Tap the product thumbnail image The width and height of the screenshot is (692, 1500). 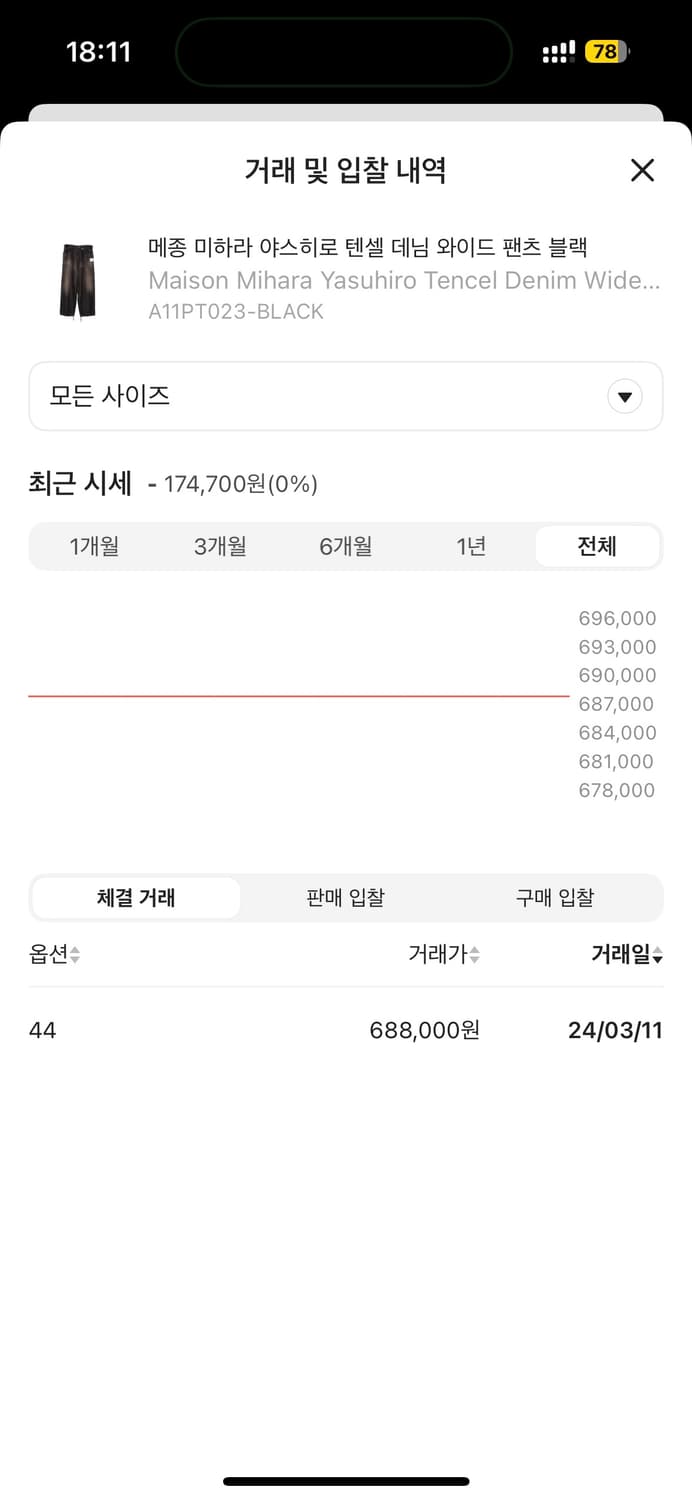pos(77,280)
